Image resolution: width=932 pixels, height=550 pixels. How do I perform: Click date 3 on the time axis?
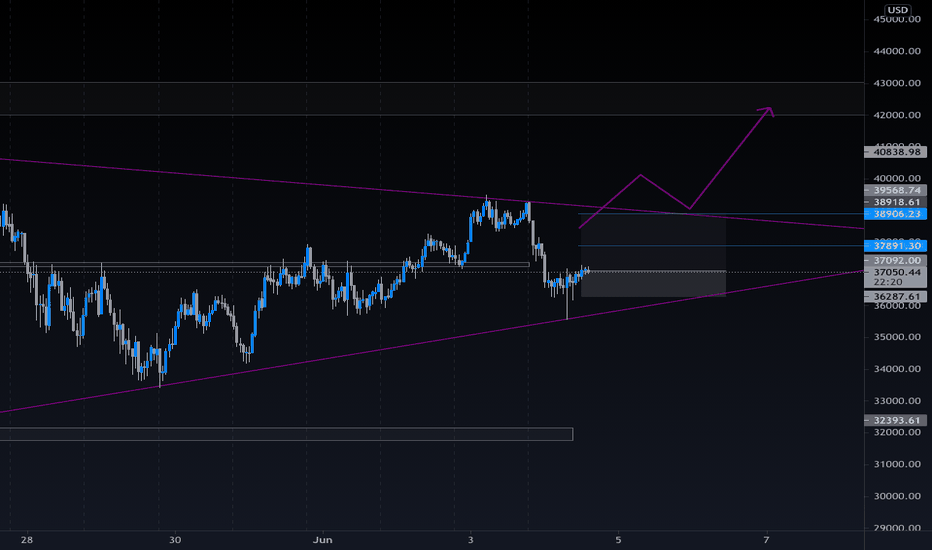point(471,540)
